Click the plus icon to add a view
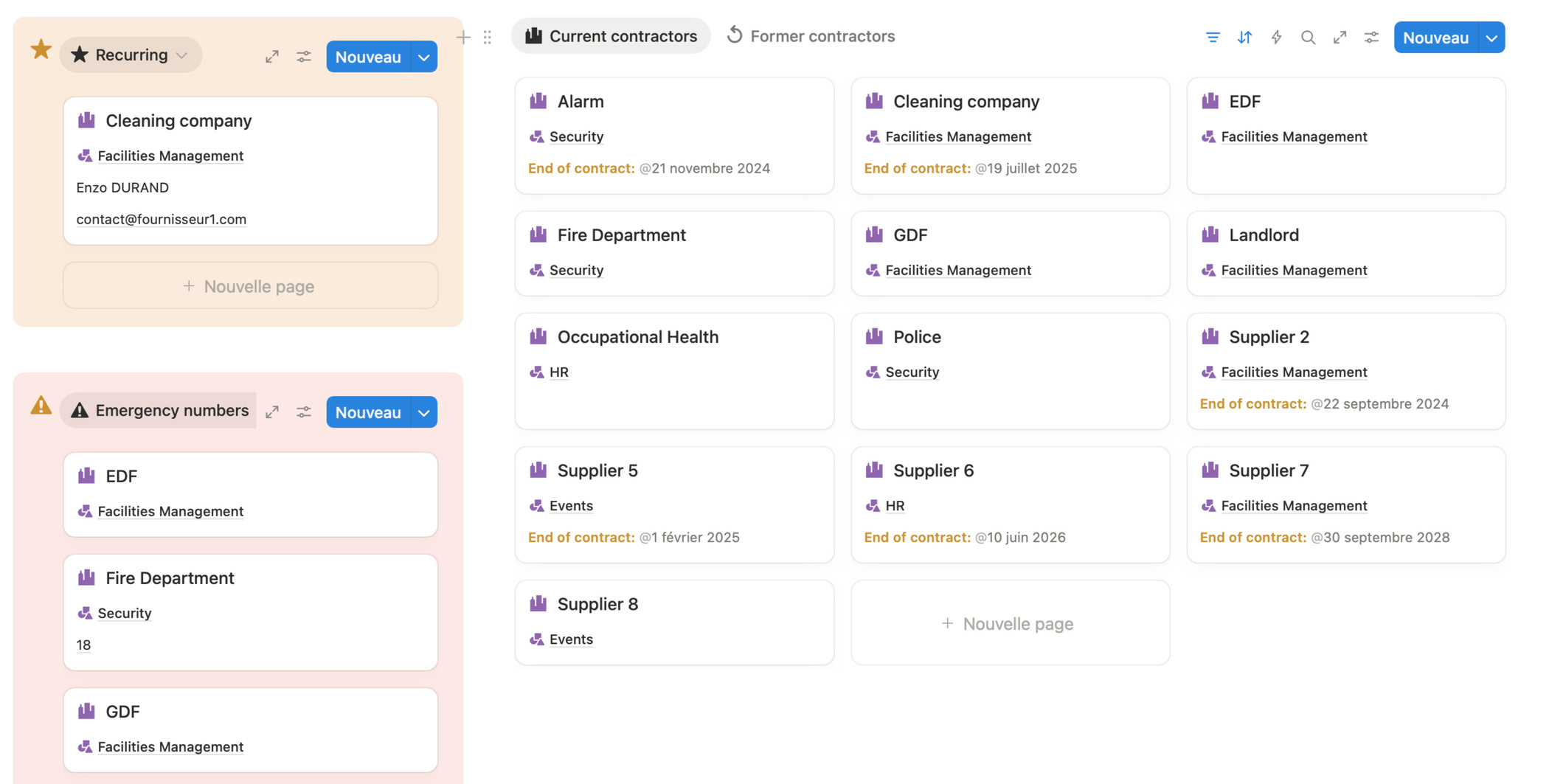 point(463,37)
